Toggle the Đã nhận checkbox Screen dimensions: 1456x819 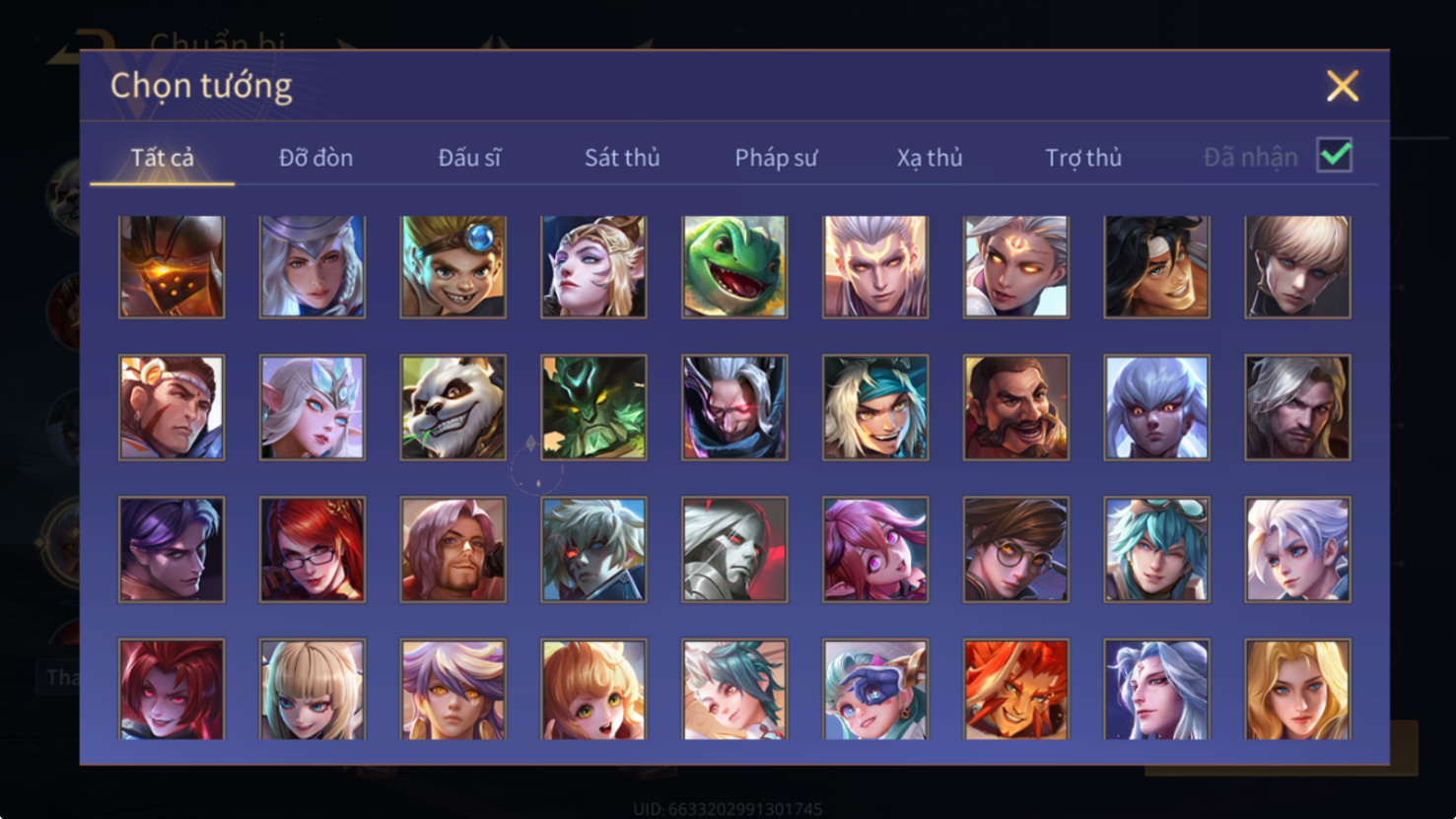click(x=1335, y=156)
